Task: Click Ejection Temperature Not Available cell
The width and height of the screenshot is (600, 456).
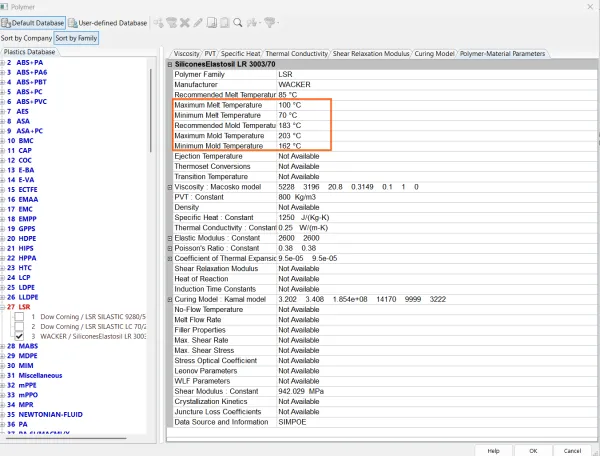Action: tap(299, 156)
